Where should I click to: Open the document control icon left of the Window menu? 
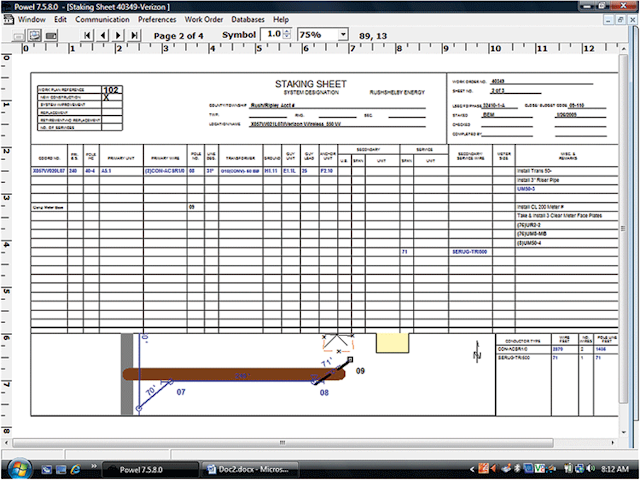coord(8,19)
